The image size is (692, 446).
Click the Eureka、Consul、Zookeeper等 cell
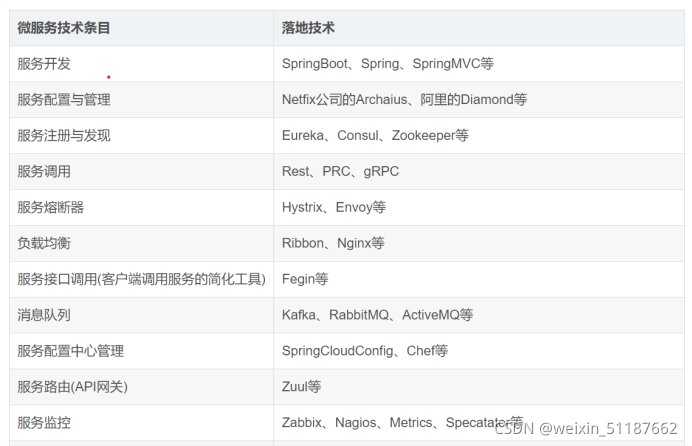[x=375, y=136]
